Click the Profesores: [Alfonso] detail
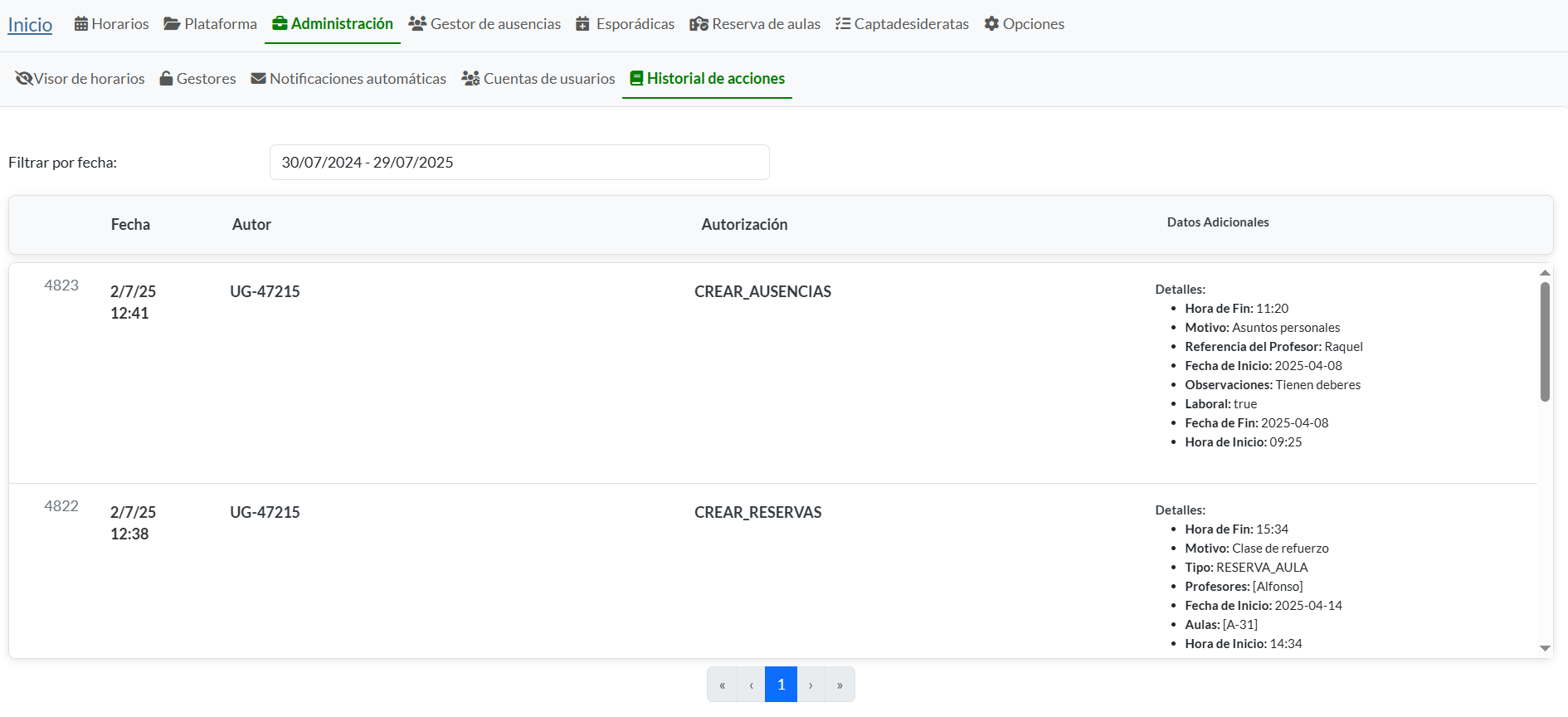The width and height of the screenshot is (1568, 717). click(x=1244, y=587)
